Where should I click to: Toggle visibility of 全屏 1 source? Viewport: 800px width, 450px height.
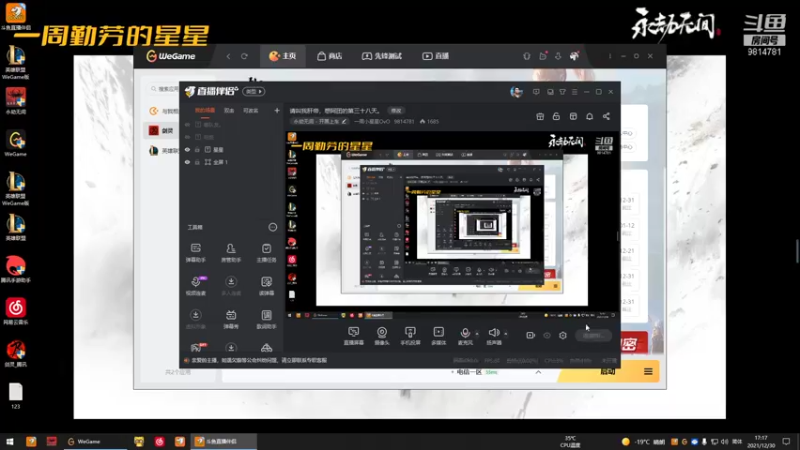pyautogui.click(x=187, y=162)
